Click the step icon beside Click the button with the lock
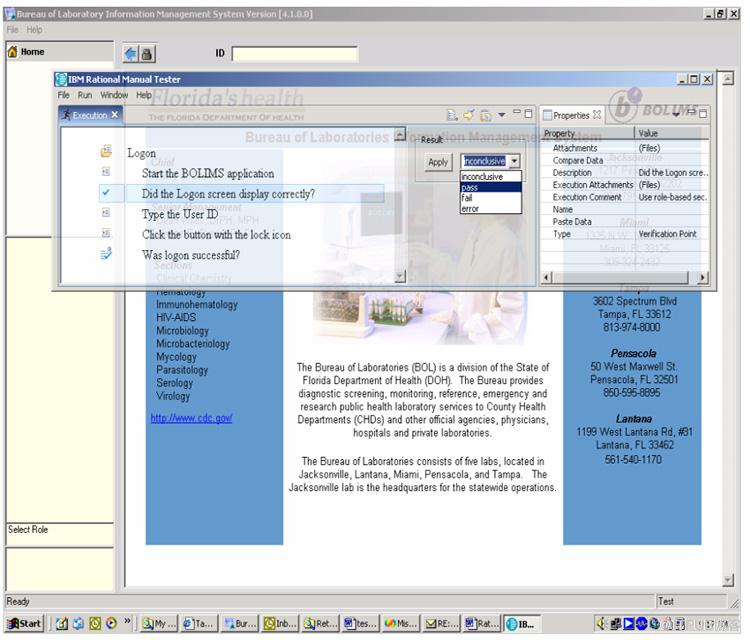Viewport: 750px width, 640px height. click(106, 233)
